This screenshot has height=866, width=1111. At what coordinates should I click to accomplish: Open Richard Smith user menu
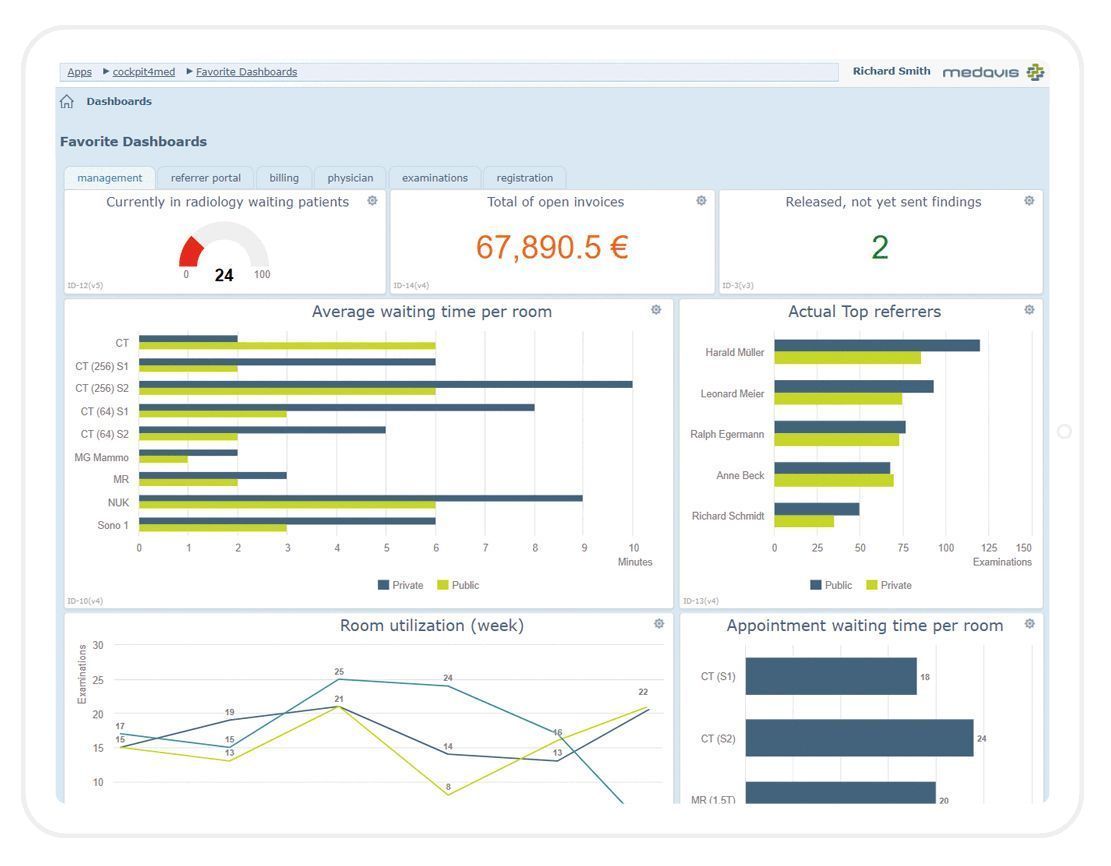891,71
